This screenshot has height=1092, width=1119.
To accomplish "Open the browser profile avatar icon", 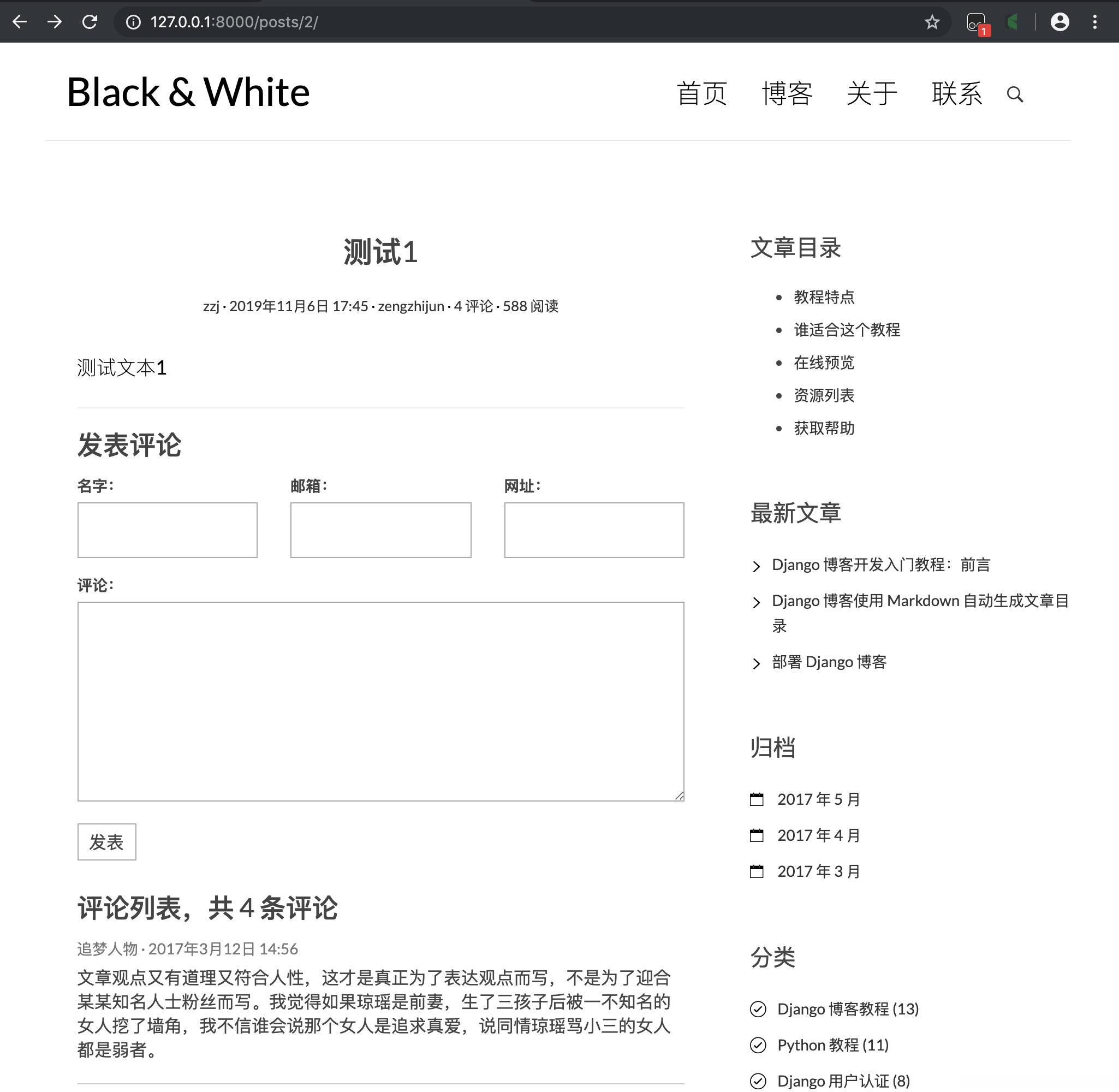I will coord(1060,21).
